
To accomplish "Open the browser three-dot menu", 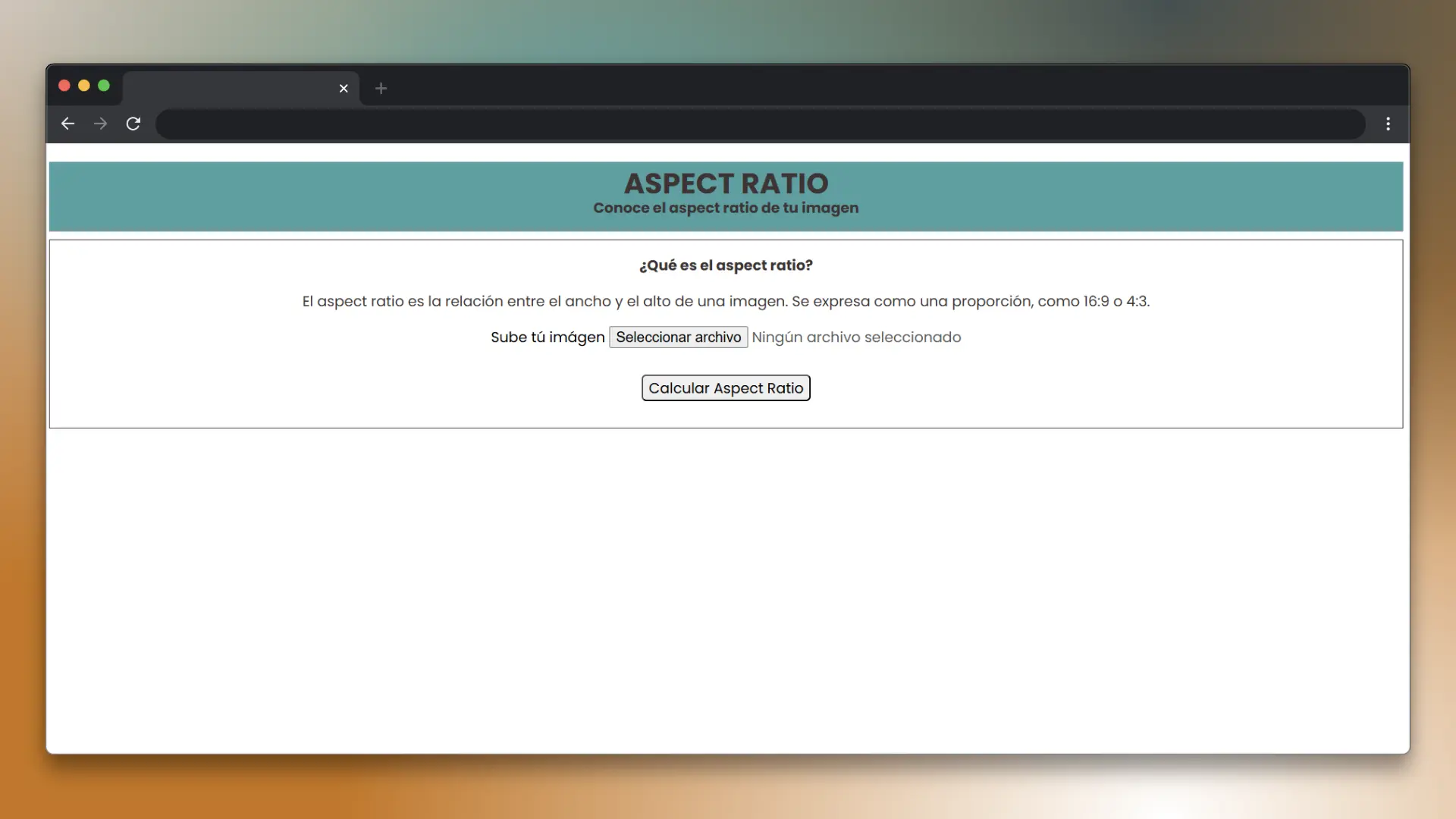I will [x=1388, y=124].
